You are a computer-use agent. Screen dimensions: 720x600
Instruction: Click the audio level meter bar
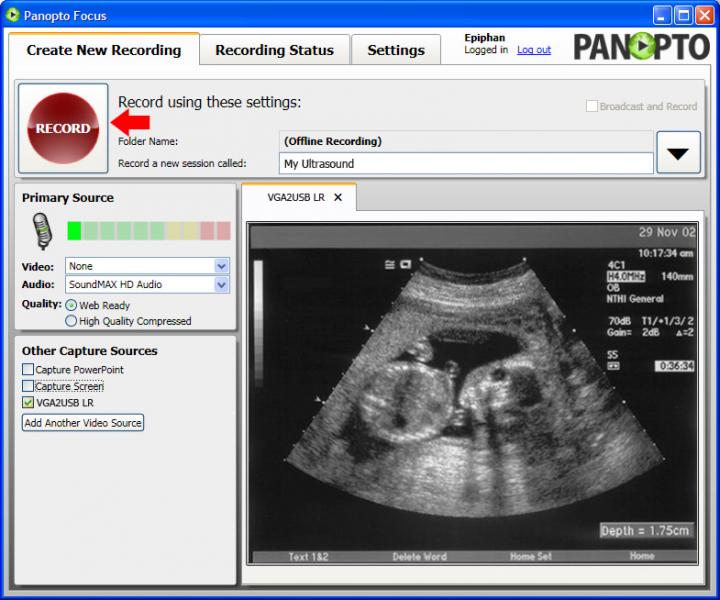(x=148, y=231)
